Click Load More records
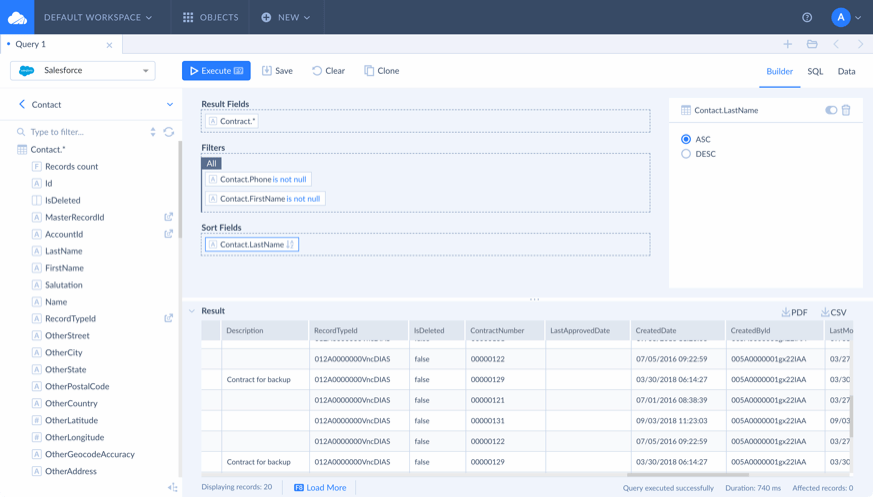This screenshot has width=873, height=497. (x=320, y=488)
